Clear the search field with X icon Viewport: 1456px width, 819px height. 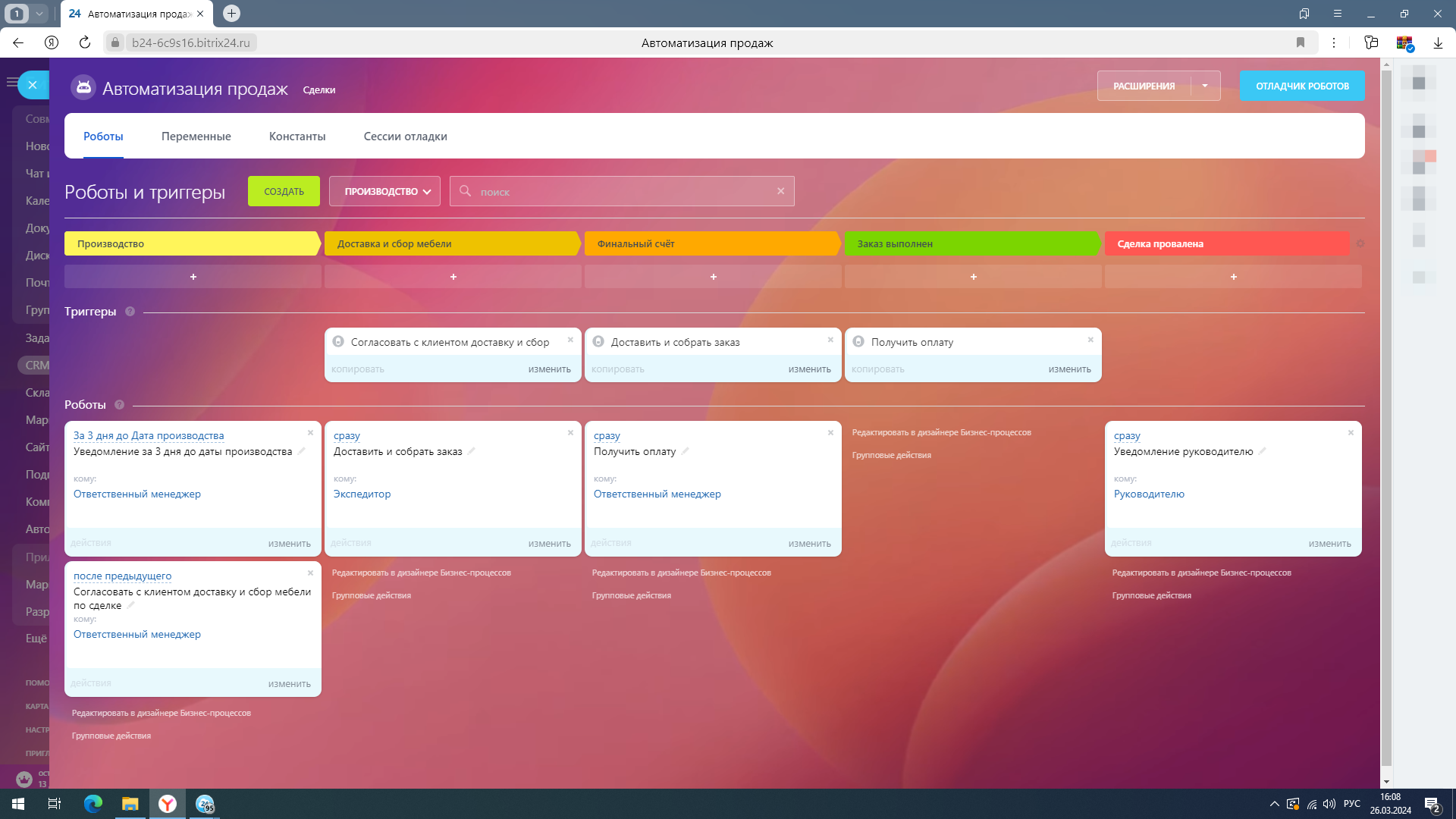(780, 191)
